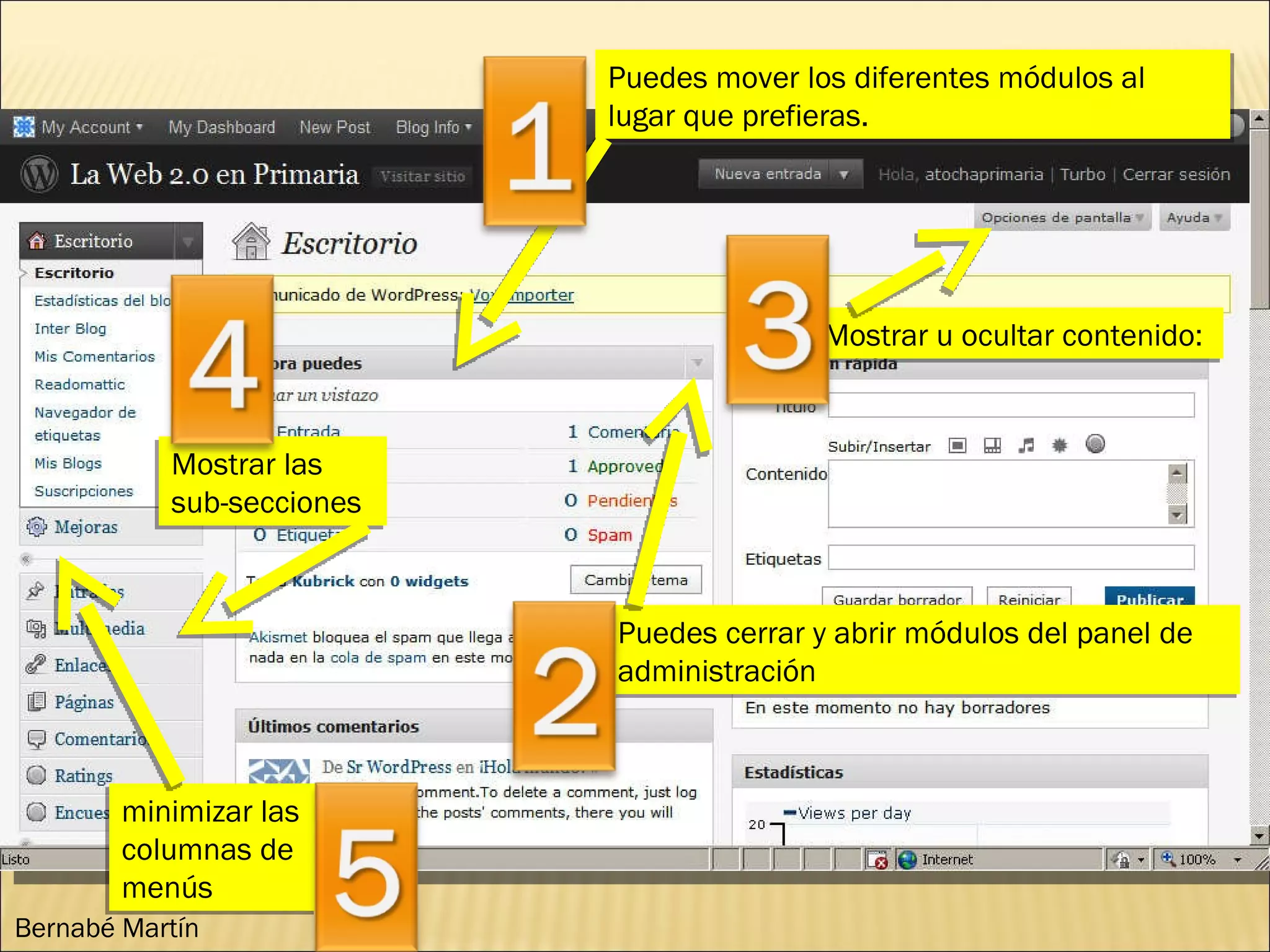Expand the Ayuda help panel

tap(1194, 218)
